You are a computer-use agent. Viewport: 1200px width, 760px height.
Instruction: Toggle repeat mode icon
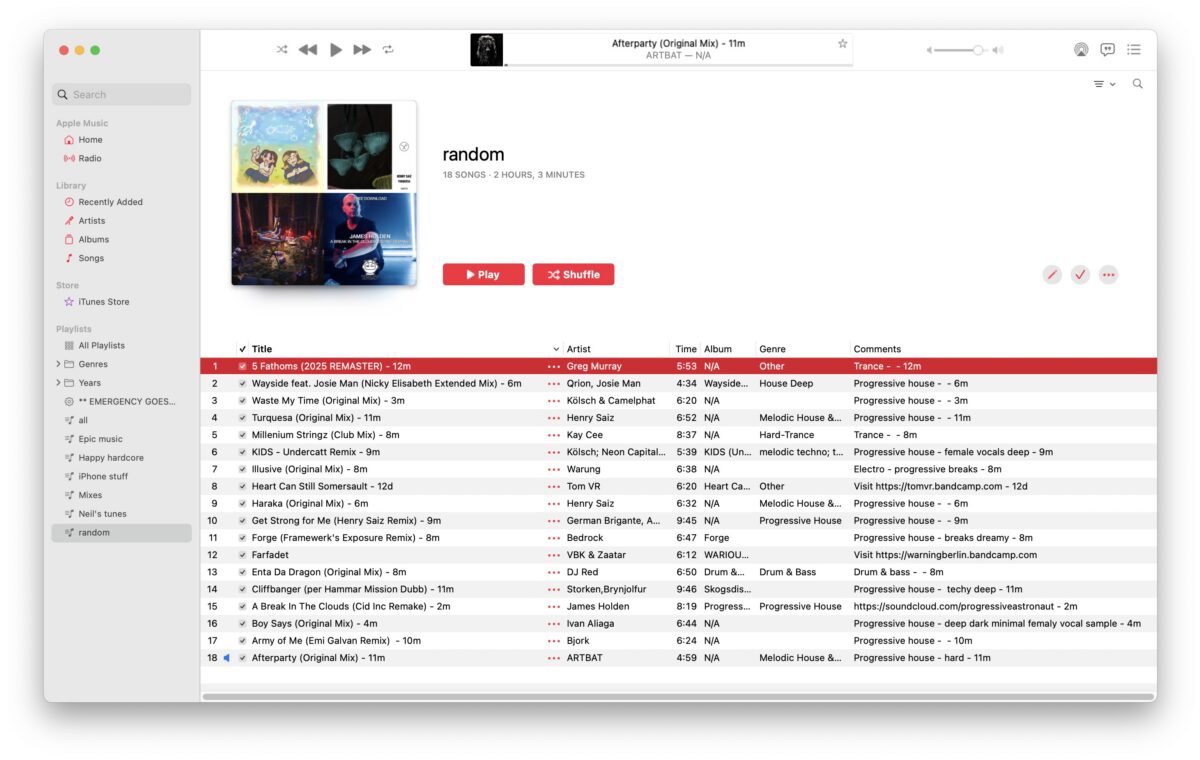(x=388, y=49)
